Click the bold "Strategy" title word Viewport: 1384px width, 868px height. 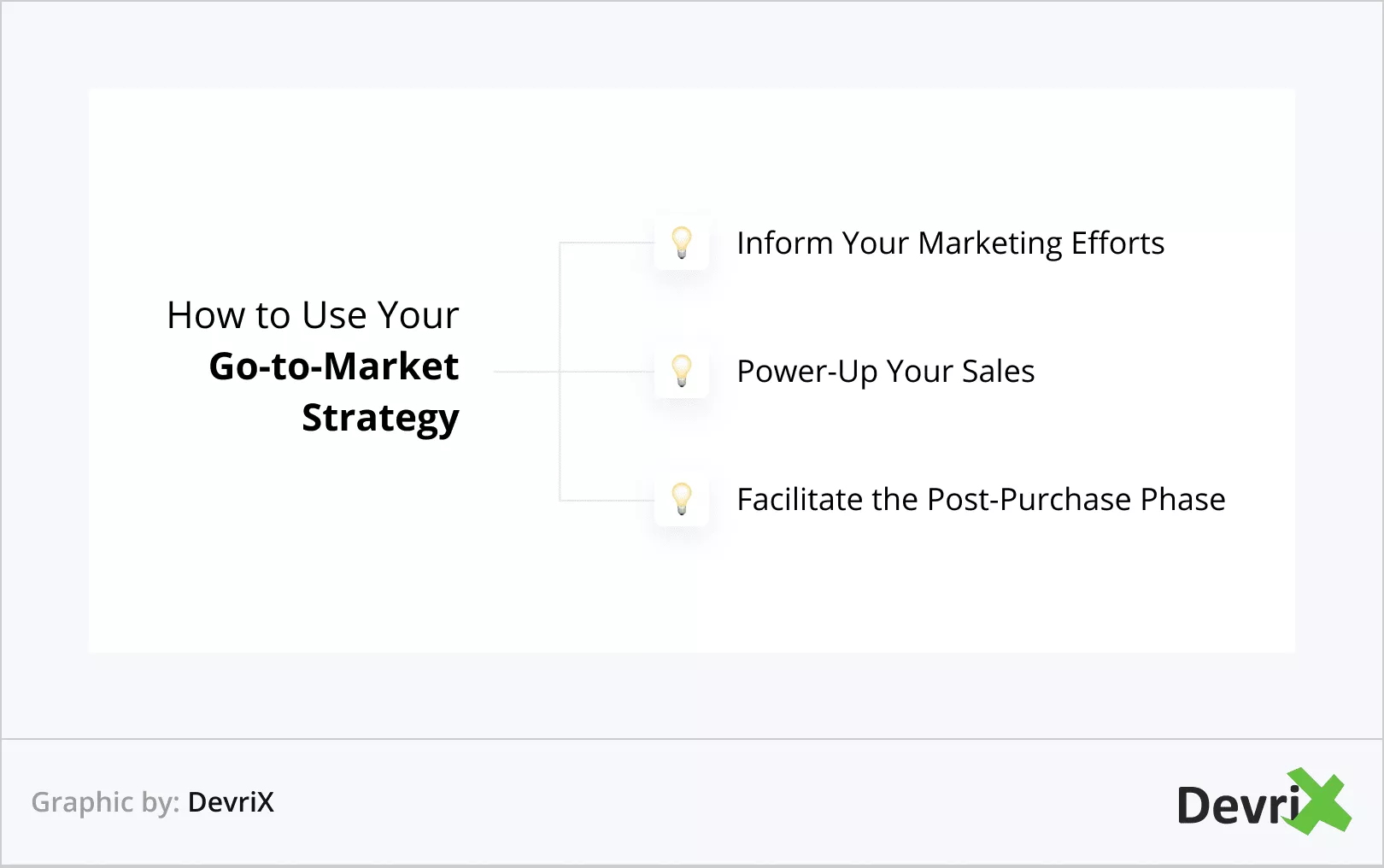380,418
